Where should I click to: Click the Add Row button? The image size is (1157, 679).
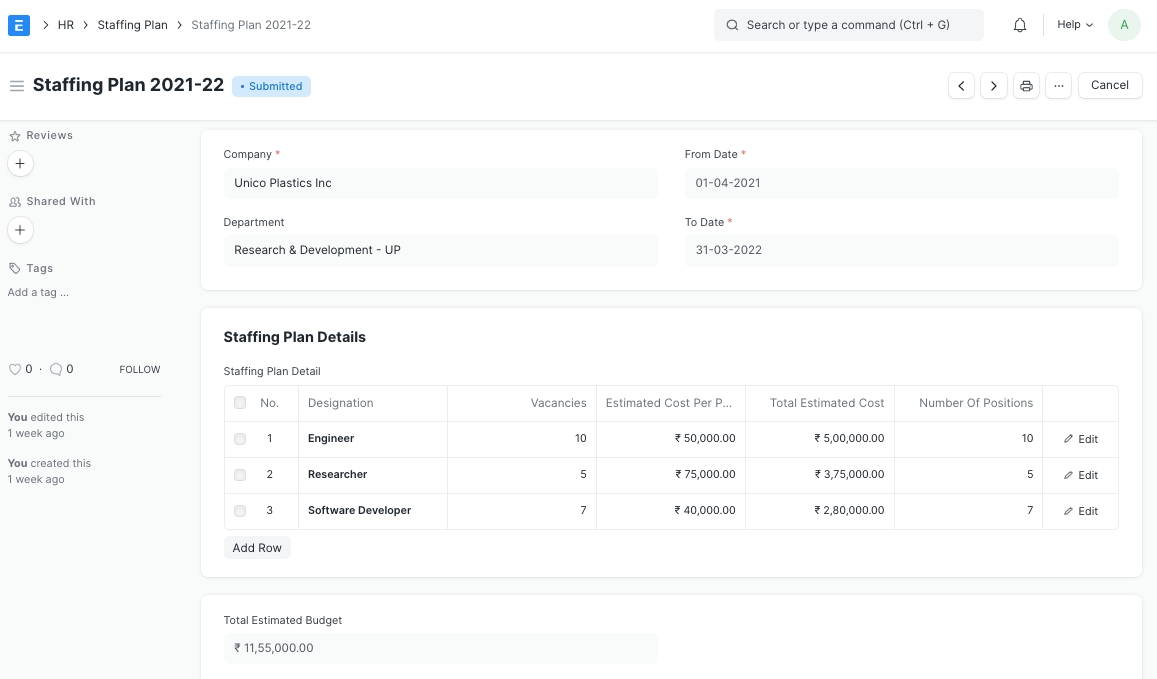(257, 548)
